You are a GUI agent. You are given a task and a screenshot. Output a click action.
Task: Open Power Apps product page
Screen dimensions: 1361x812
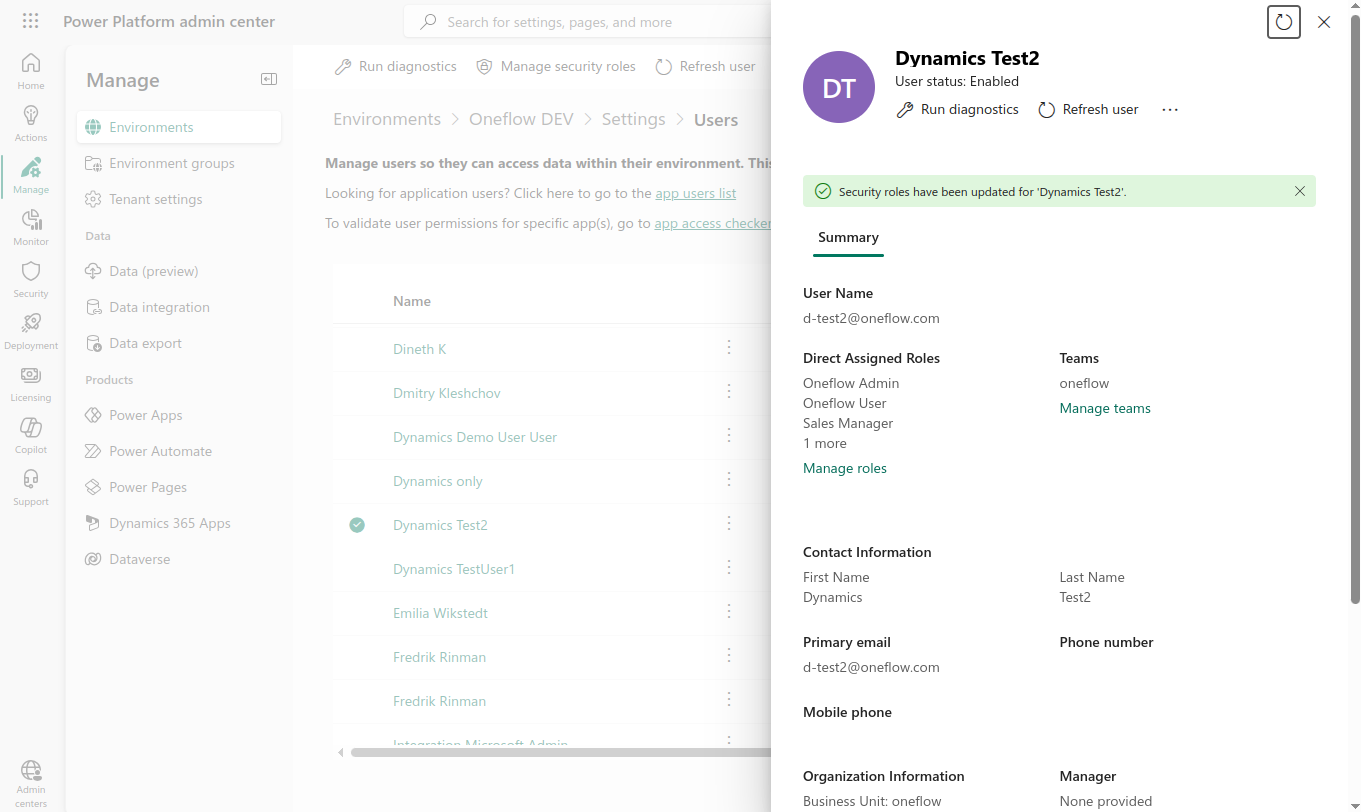179,415
